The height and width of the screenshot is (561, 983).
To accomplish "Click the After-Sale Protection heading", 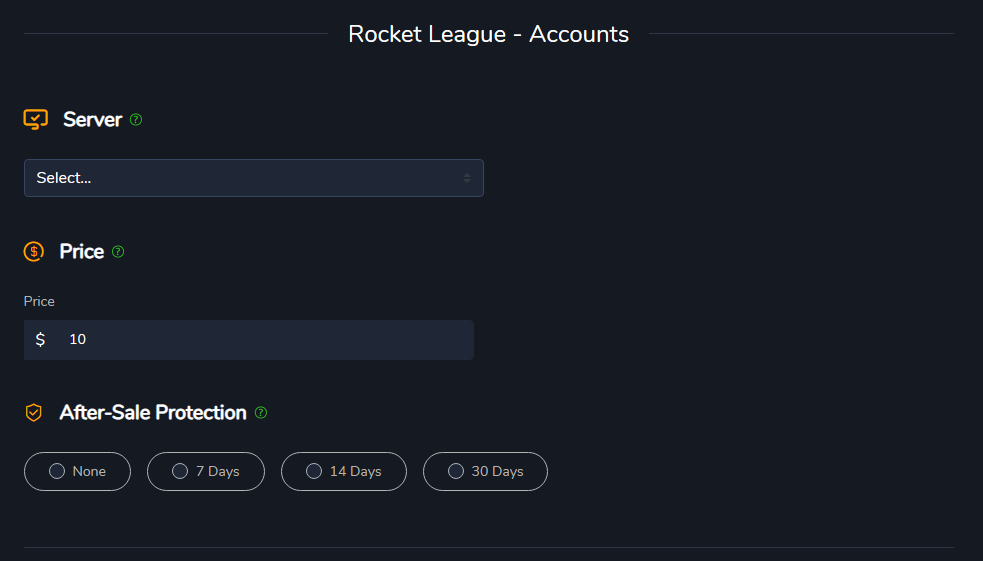I will point(153,413).
